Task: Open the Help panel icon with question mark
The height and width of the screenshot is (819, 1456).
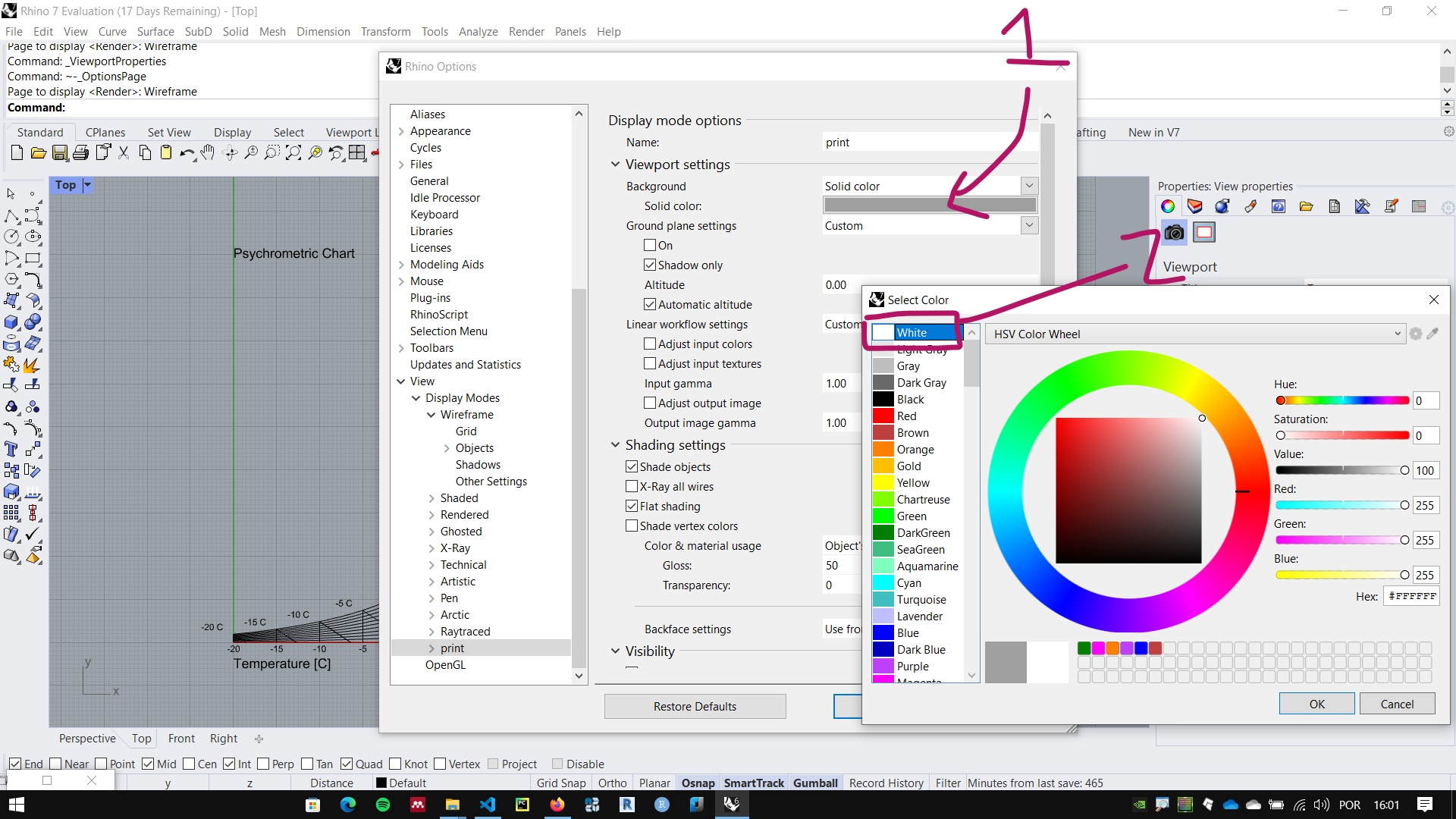Action: pyautogui.click(x=1279, y=206)
